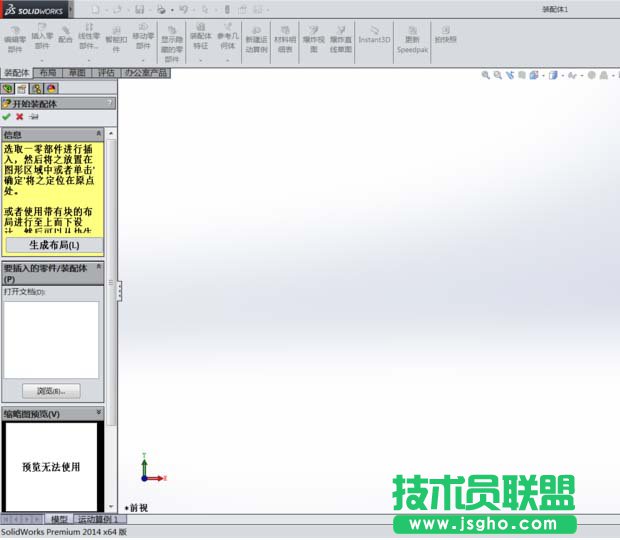
Task: Switch to the 草图 tab
Action: [x=77, y=73]
